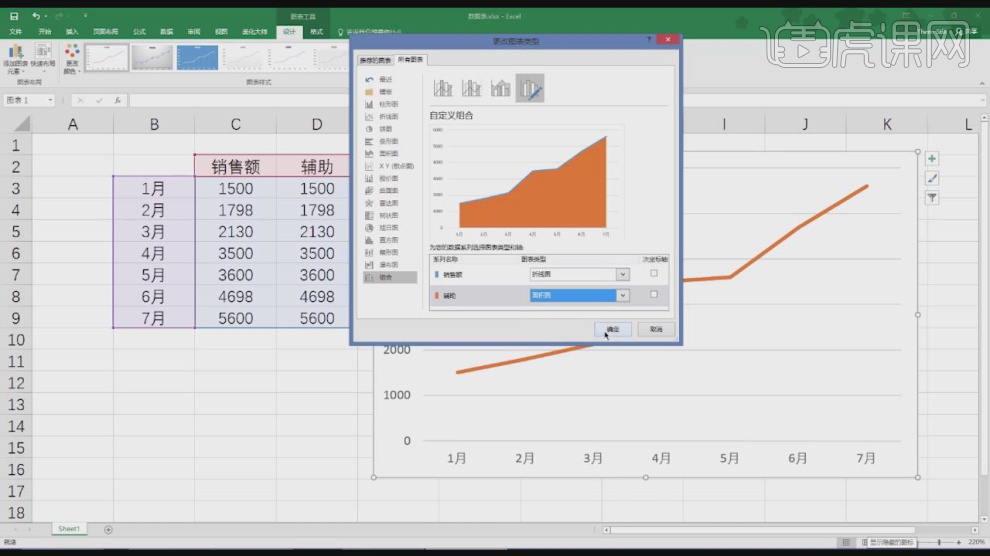Open 添加图表元素 add chart element dropdown
Viewport: 990px width, 556px height.
[x=15, y=59]
